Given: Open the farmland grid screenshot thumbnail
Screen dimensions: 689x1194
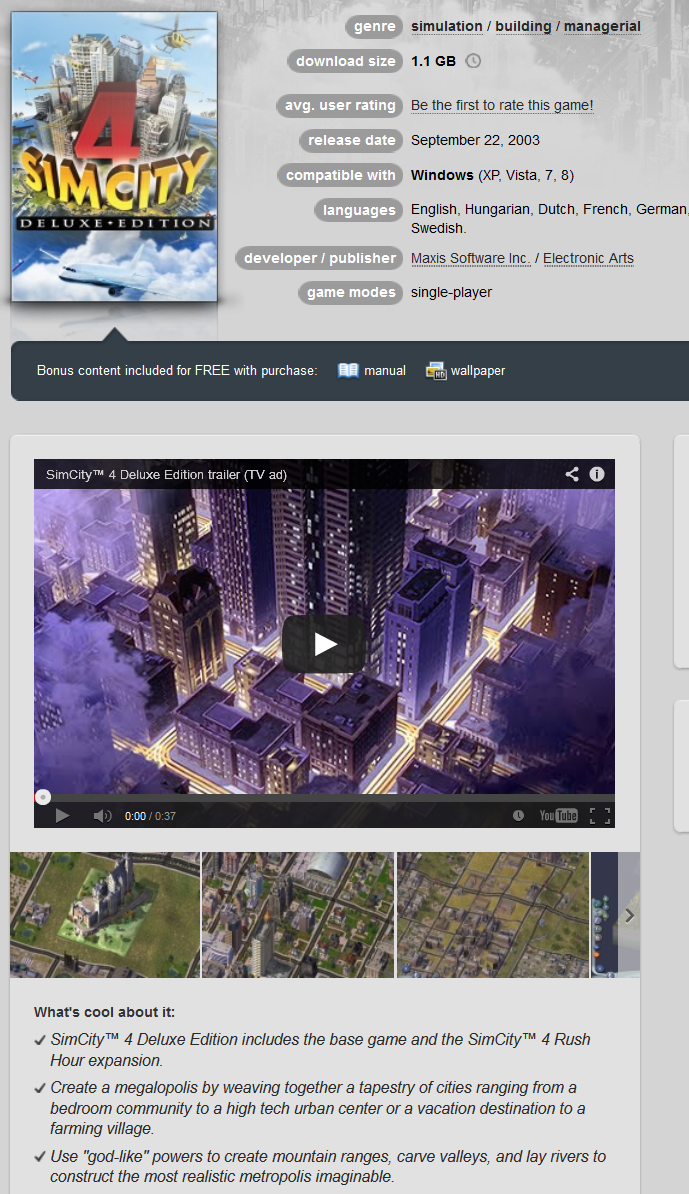Looking at the screenshot, I should 493,915.
